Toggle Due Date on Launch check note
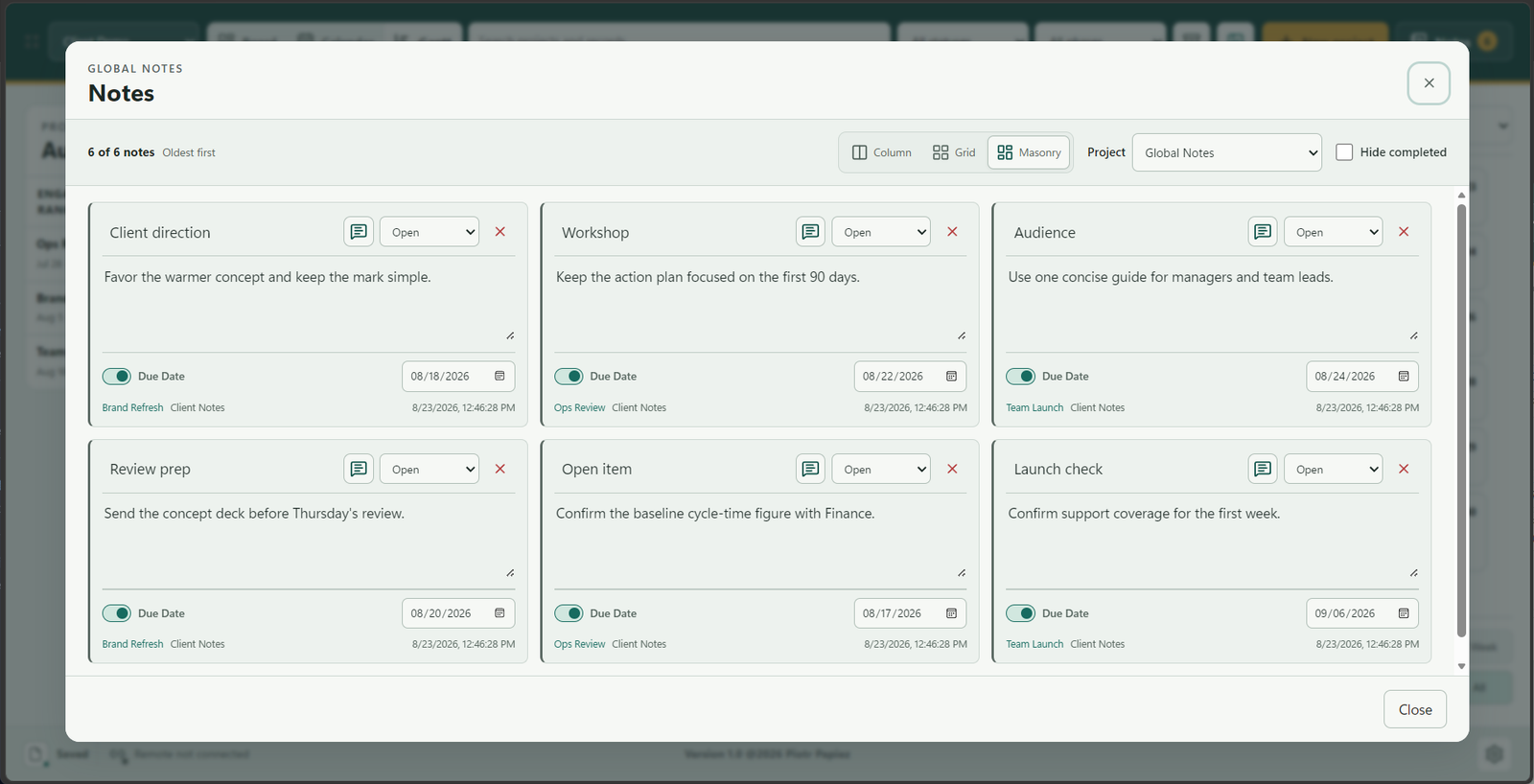Viewport: 1534px width, 784px height. pyautogui.click(x=1020, y=613)
